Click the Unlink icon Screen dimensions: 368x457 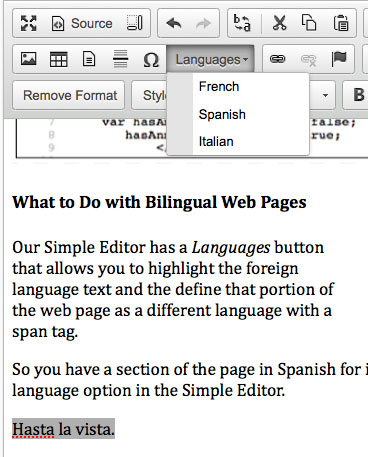(x=308, y=60)
